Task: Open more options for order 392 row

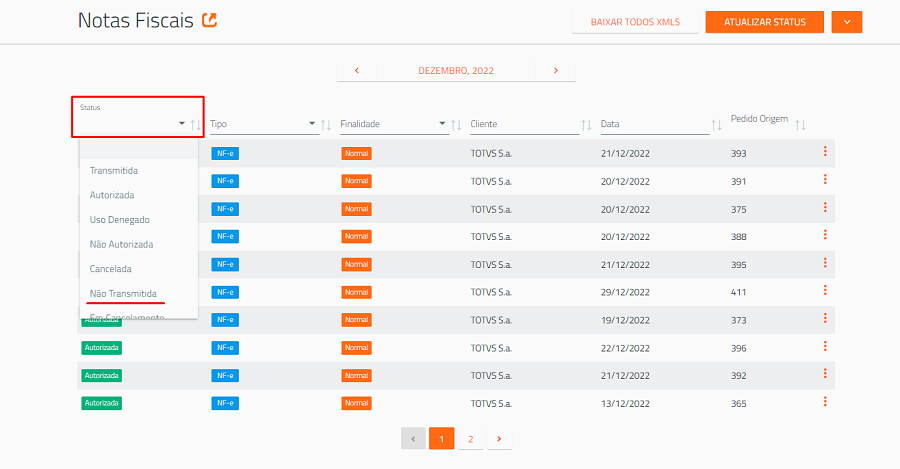Action: (825, 373)
